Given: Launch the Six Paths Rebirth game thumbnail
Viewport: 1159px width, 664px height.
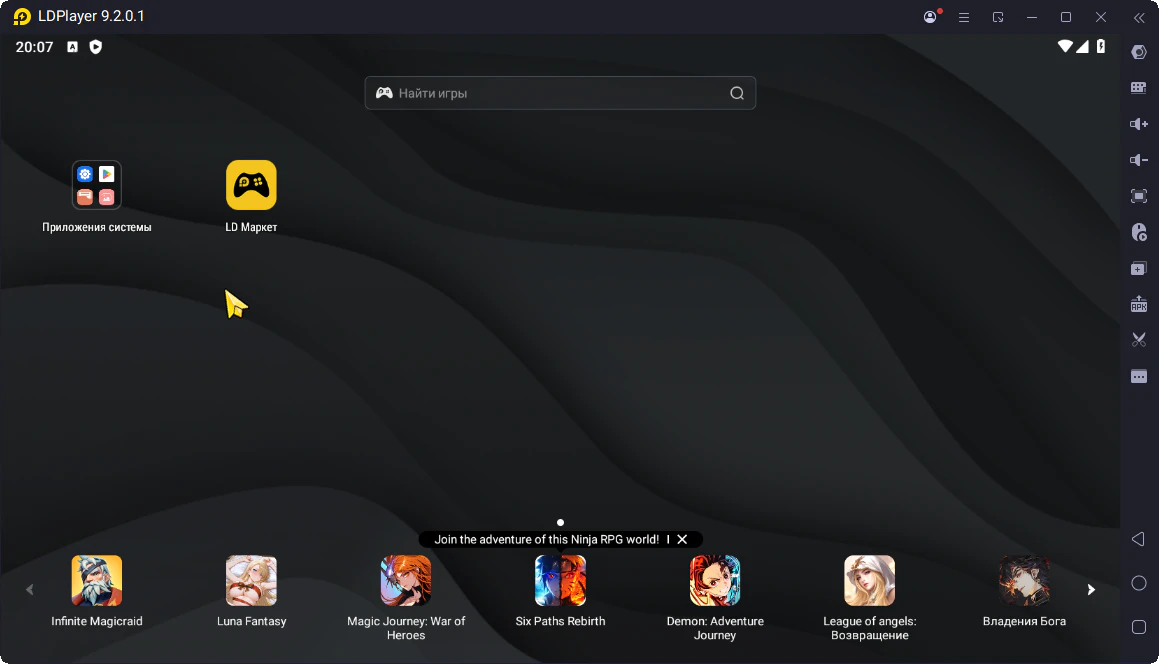Looking at the screenshot, I should pos(560,581).
